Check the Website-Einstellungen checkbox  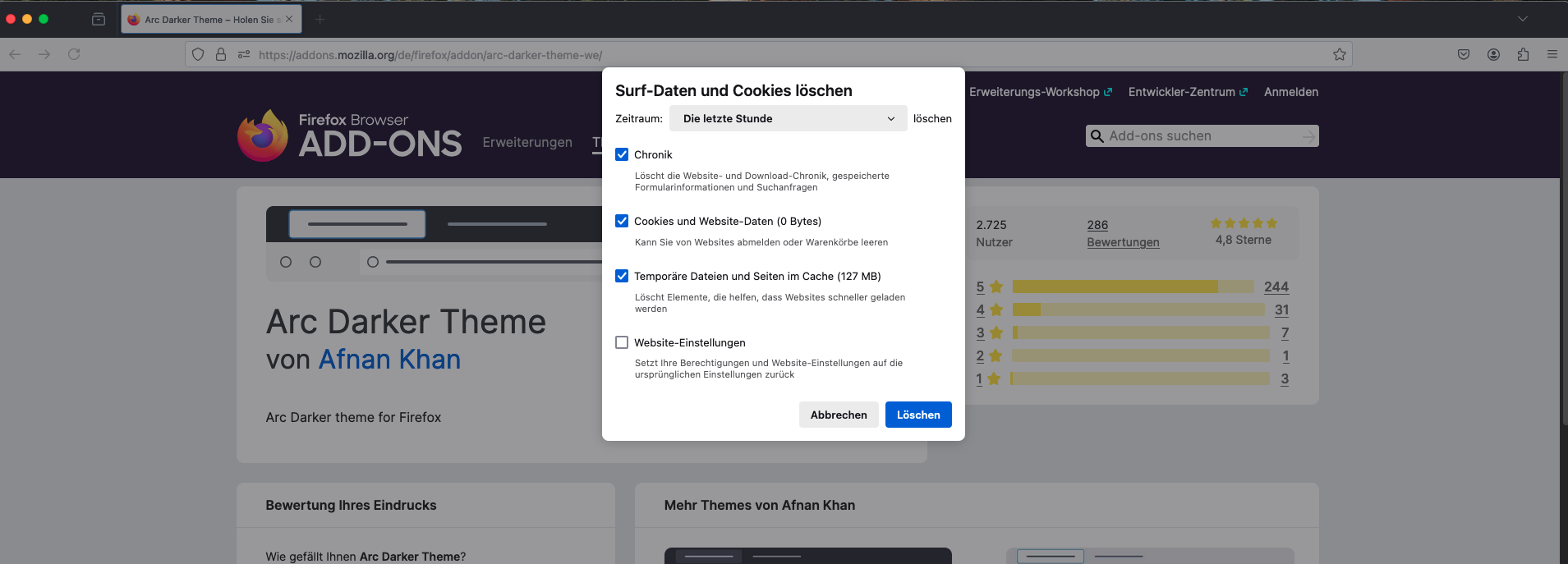point(622,342)
